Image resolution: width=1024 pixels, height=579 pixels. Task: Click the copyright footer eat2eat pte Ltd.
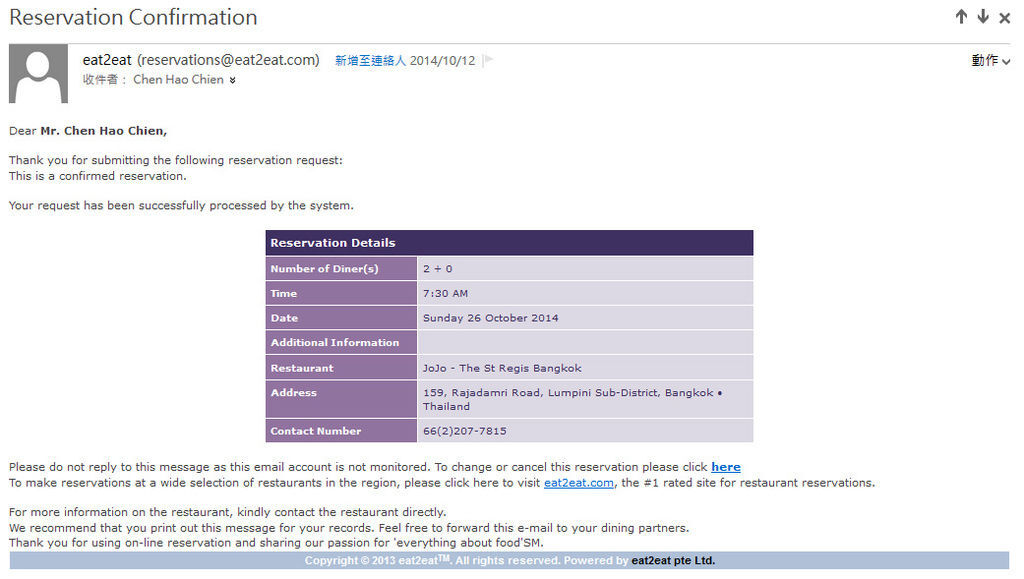(x=673, y=560)
